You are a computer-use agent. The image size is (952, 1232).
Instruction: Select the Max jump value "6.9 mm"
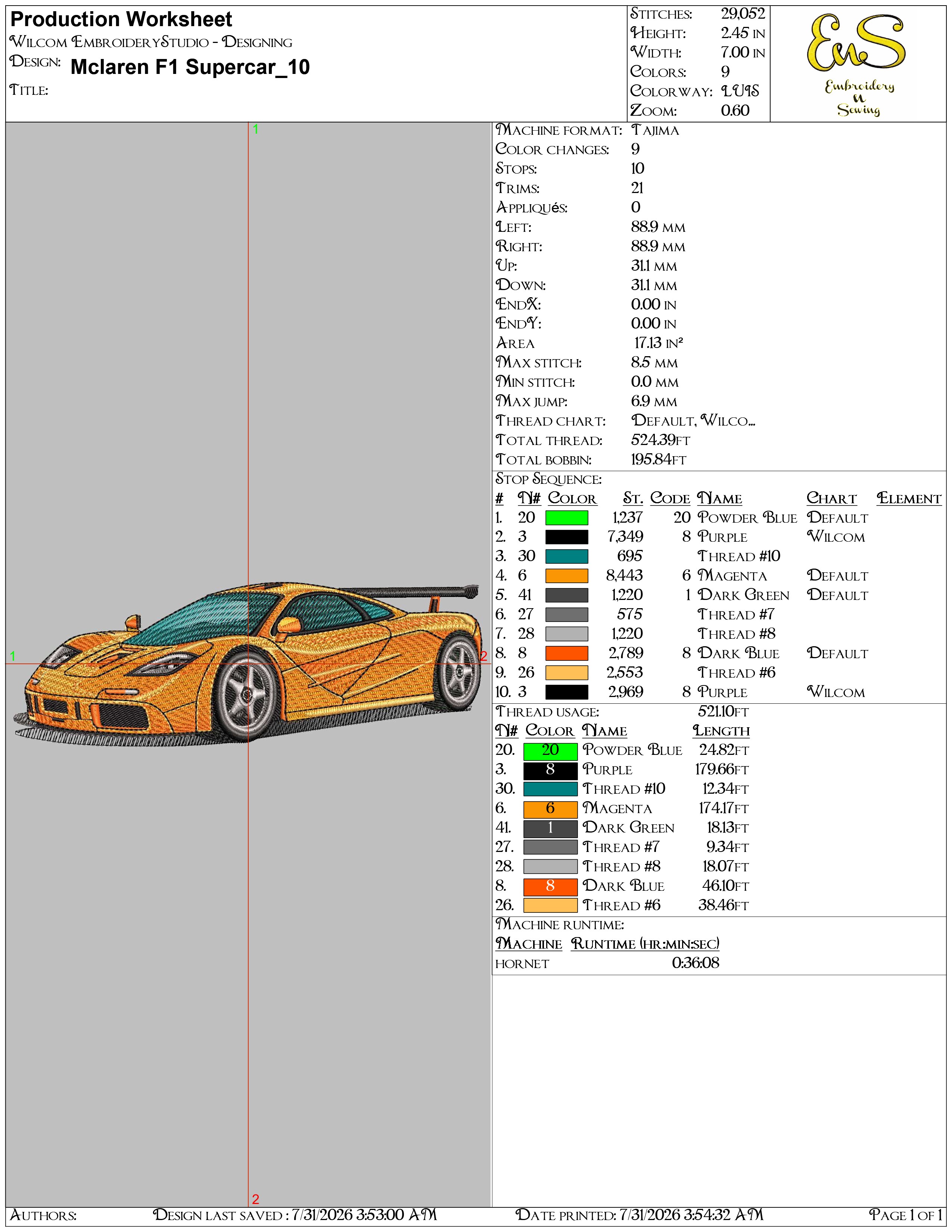654,401
